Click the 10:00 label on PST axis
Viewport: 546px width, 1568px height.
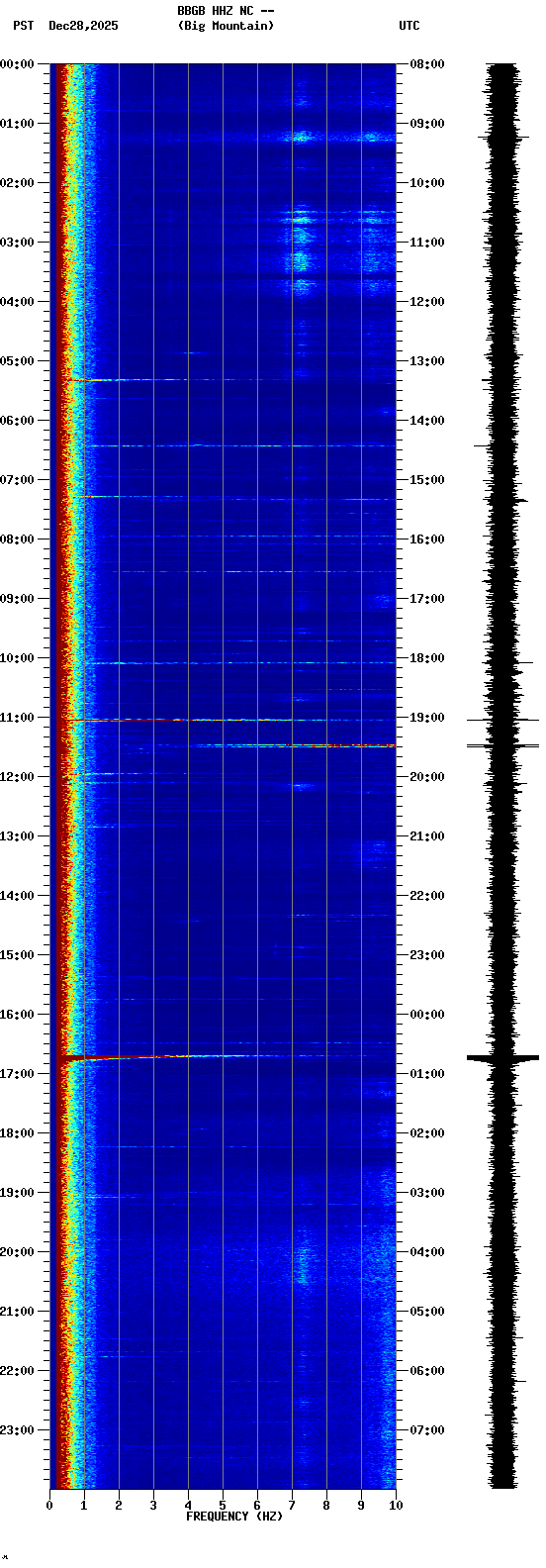17,658
